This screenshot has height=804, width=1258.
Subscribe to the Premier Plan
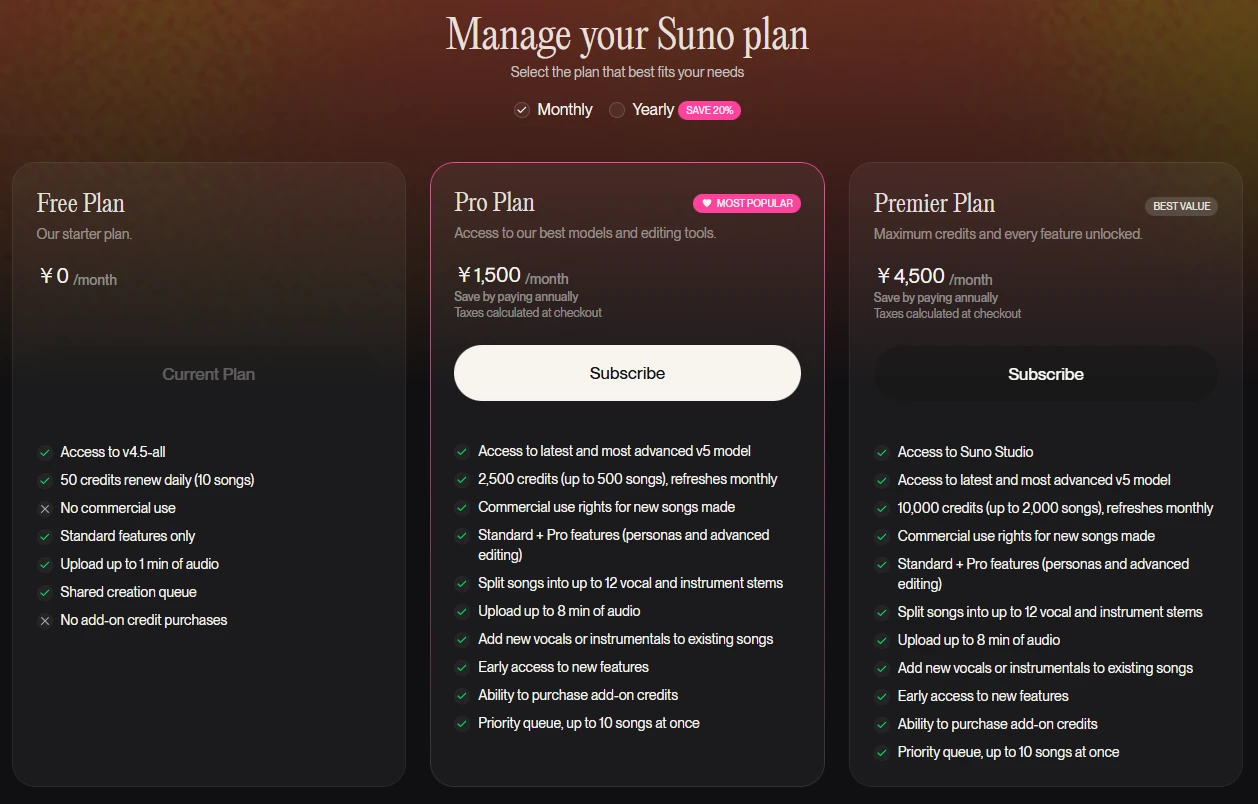pyautogui.click(x=1045, y=374)
